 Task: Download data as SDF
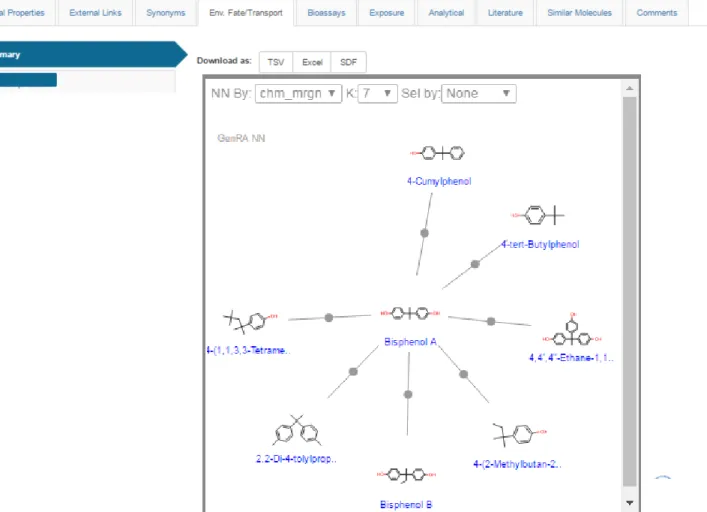(x=348, y=62)
